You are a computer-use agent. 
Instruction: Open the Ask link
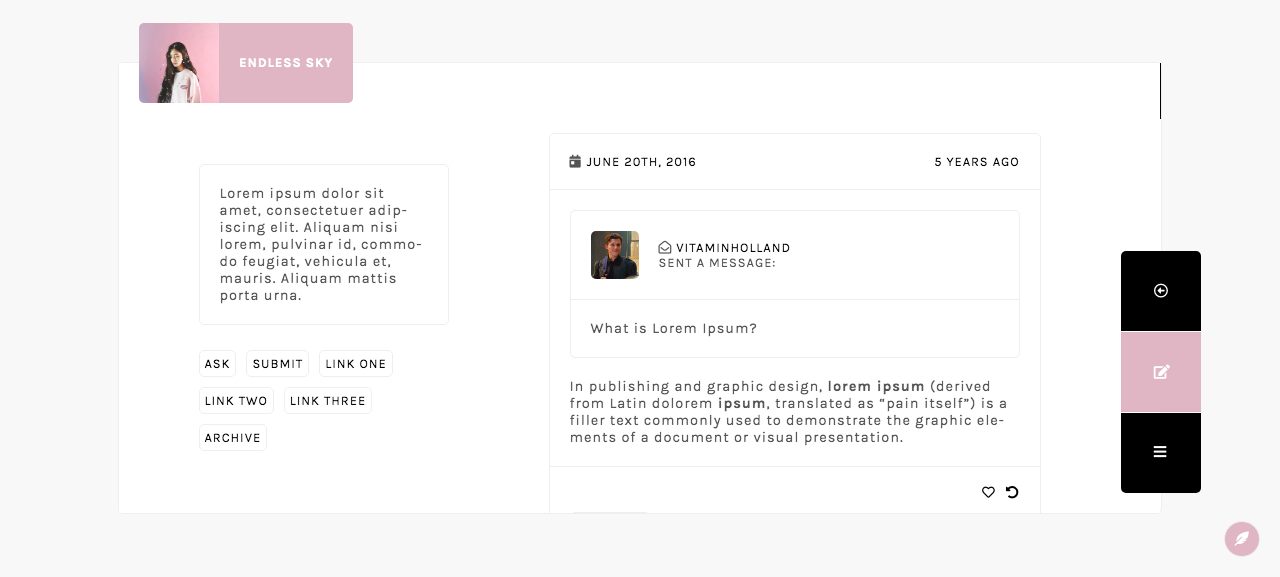[217, 364]
